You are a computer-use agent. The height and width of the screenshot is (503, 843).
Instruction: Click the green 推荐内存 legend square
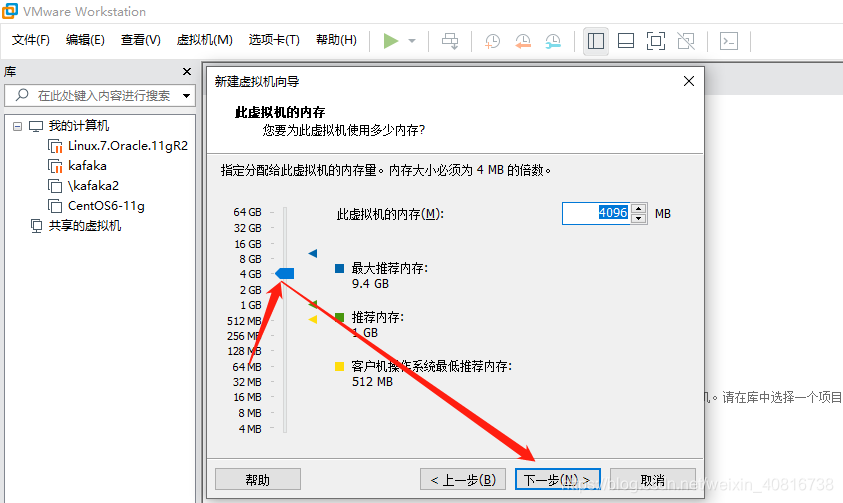339,317
